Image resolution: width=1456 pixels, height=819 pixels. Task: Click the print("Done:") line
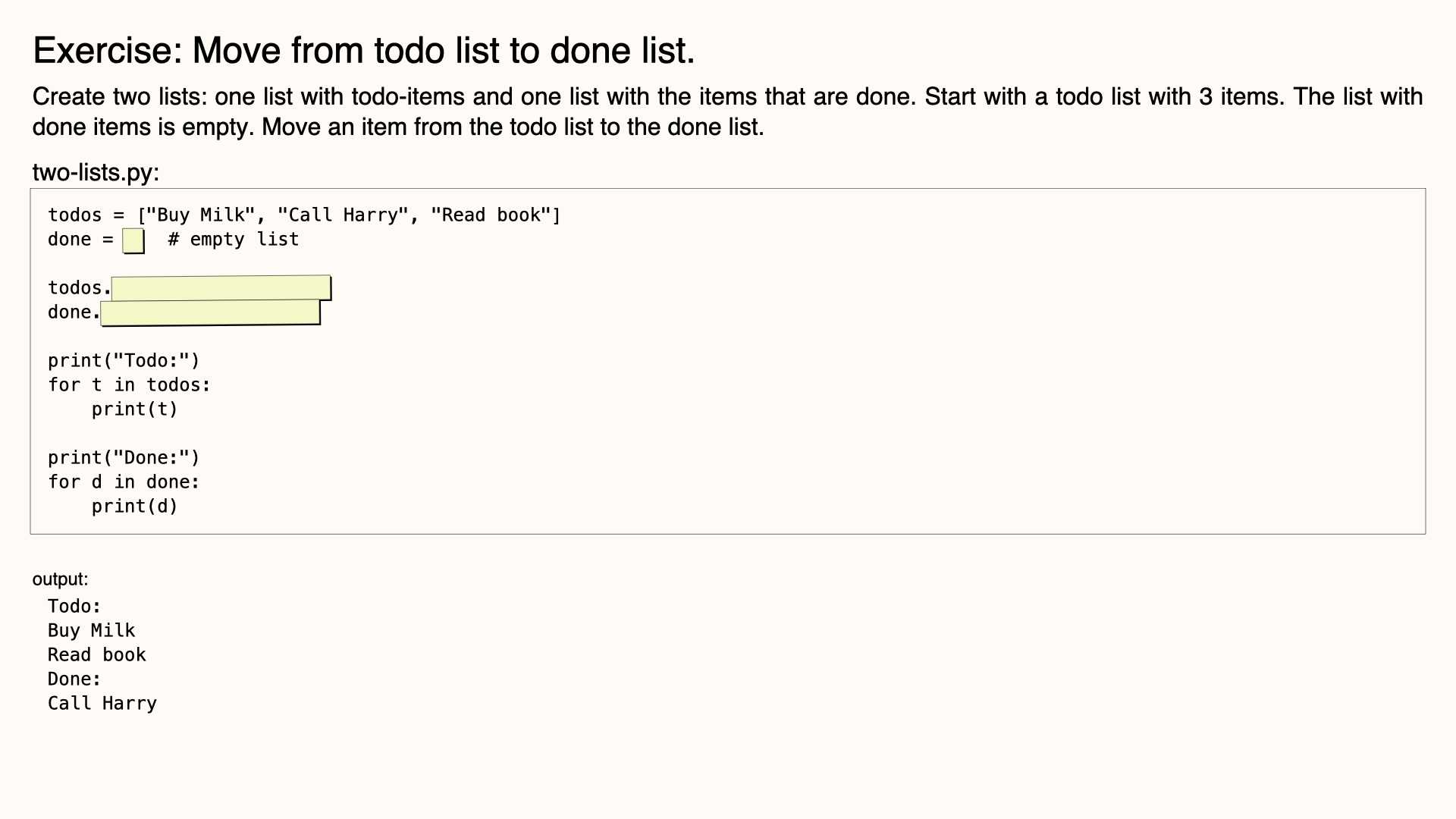[x=124, y=458]
